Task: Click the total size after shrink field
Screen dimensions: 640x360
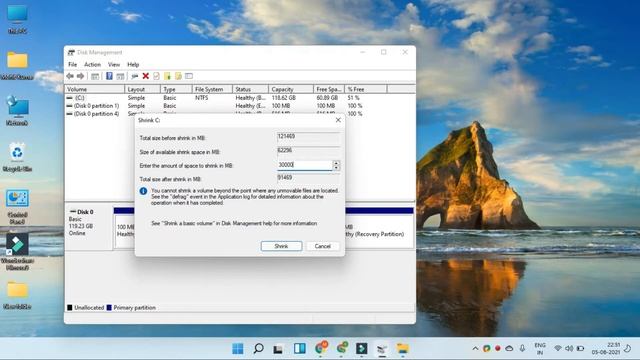Action: pos(308,178)
